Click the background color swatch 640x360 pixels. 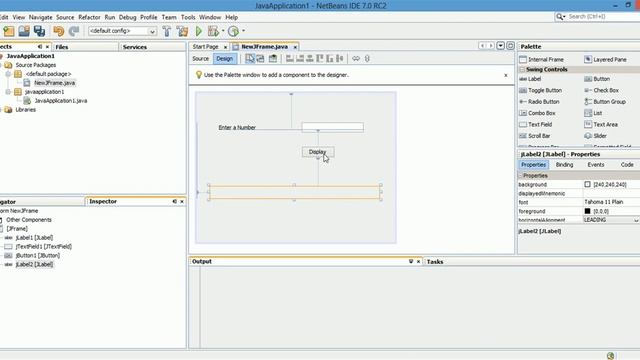coord(587,184)
